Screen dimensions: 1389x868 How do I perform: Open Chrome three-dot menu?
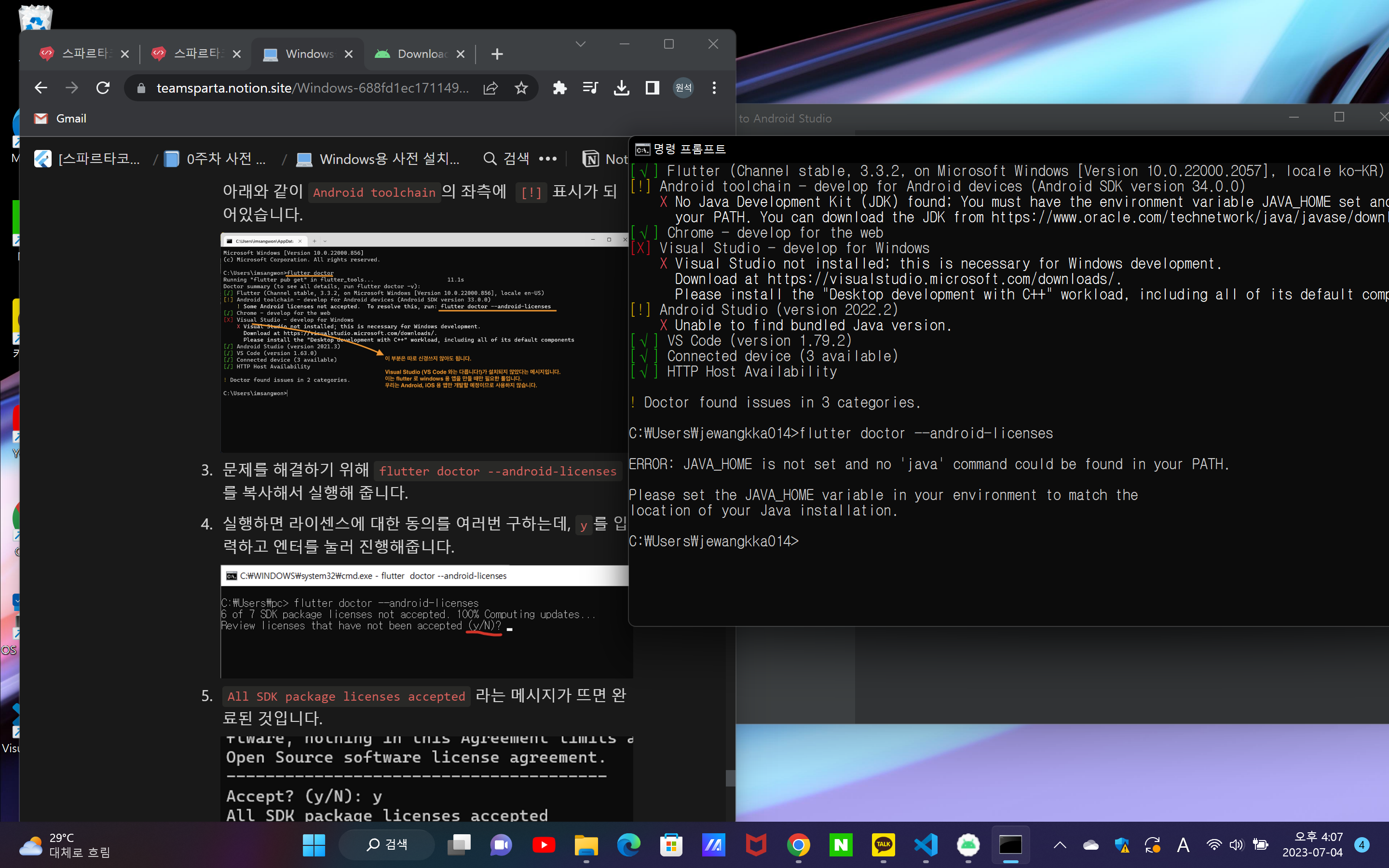(x=714, y=88)
